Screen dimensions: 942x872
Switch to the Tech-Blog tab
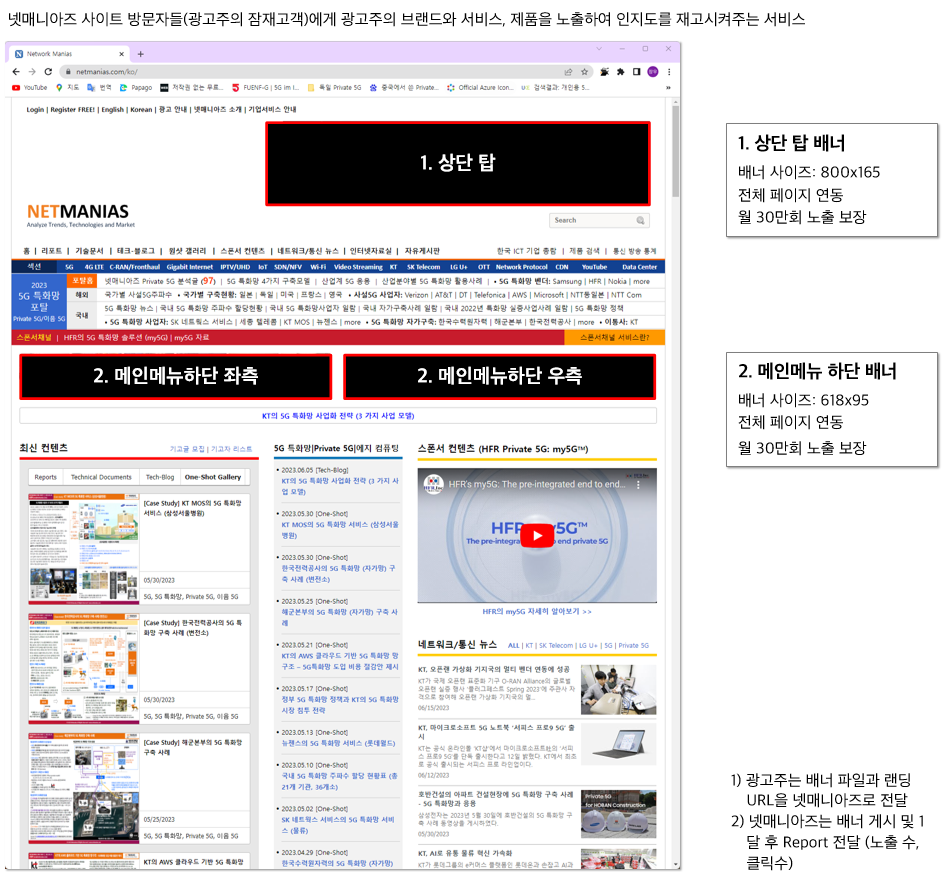(160, 477)
